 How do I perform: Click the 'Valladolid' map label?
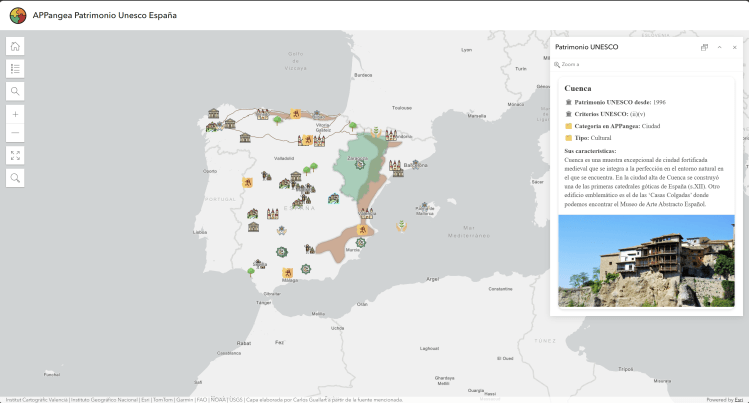pyautogui.click(x=284, y=158)
